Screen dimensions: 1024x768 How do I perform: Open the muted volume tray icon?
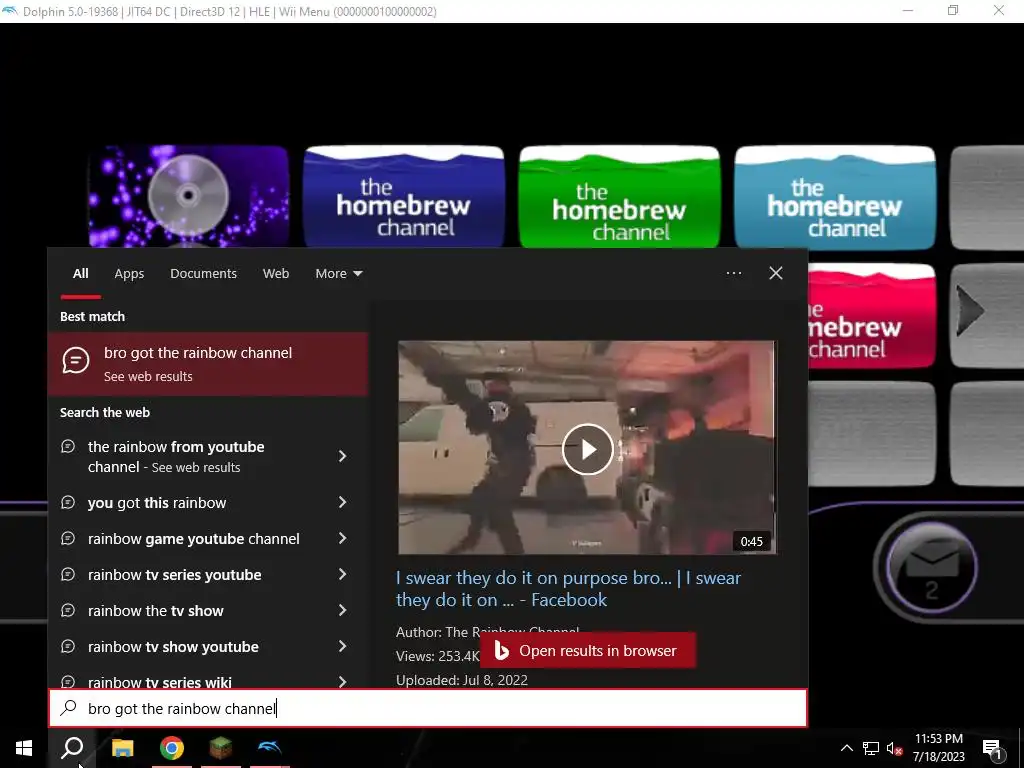pos(894,748)
